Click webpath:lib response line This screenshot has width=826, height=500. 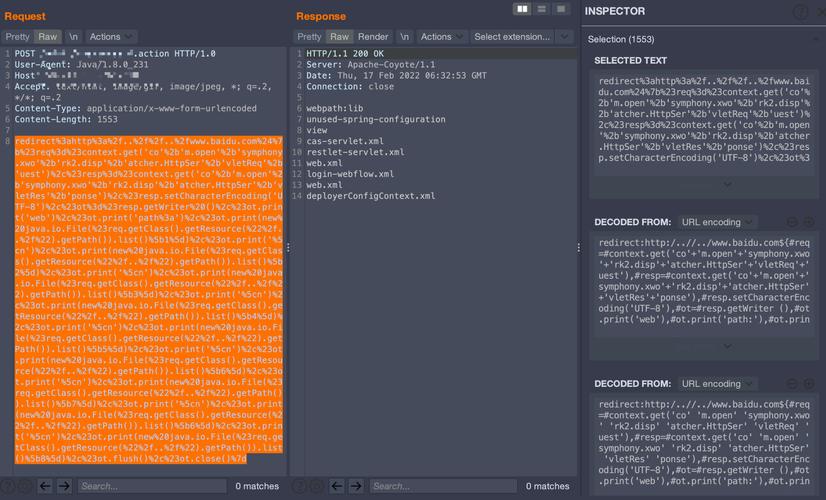coord(335,109)
